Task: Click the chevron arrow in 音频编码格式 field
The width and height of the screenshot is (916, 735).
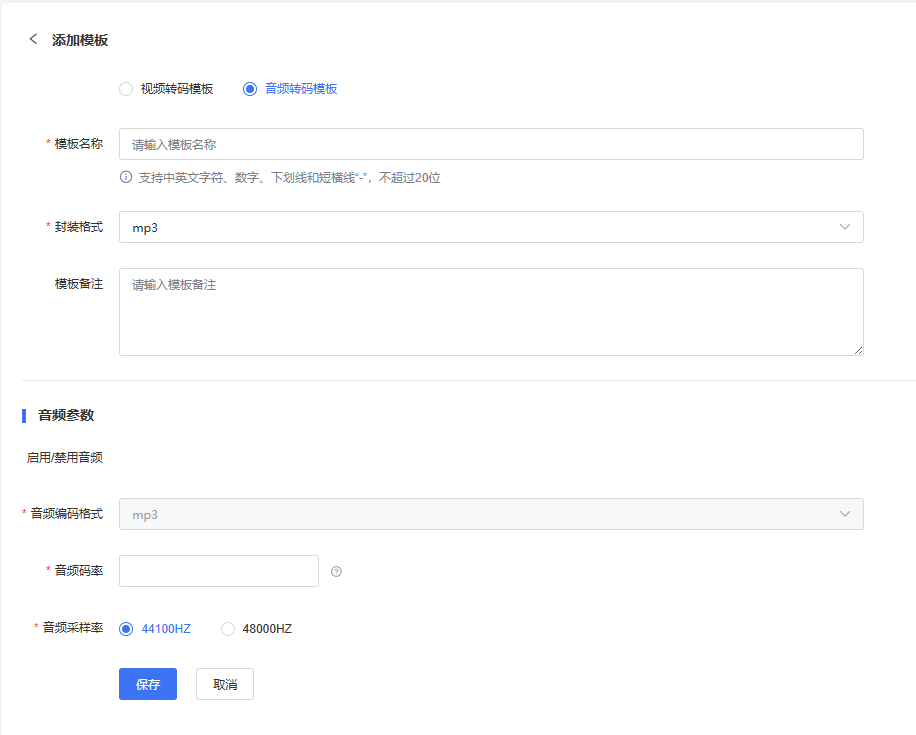Action: click(x=845, y=514)
